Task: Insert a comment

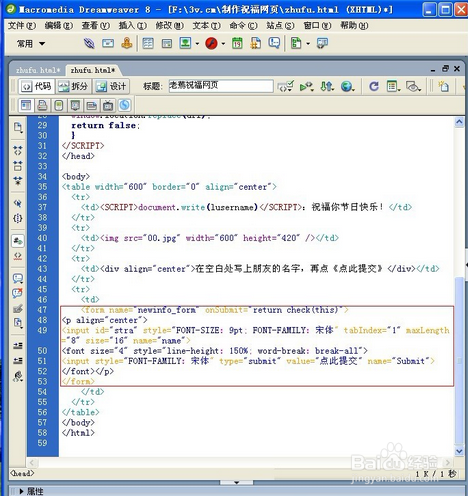Action: (274, 43)
